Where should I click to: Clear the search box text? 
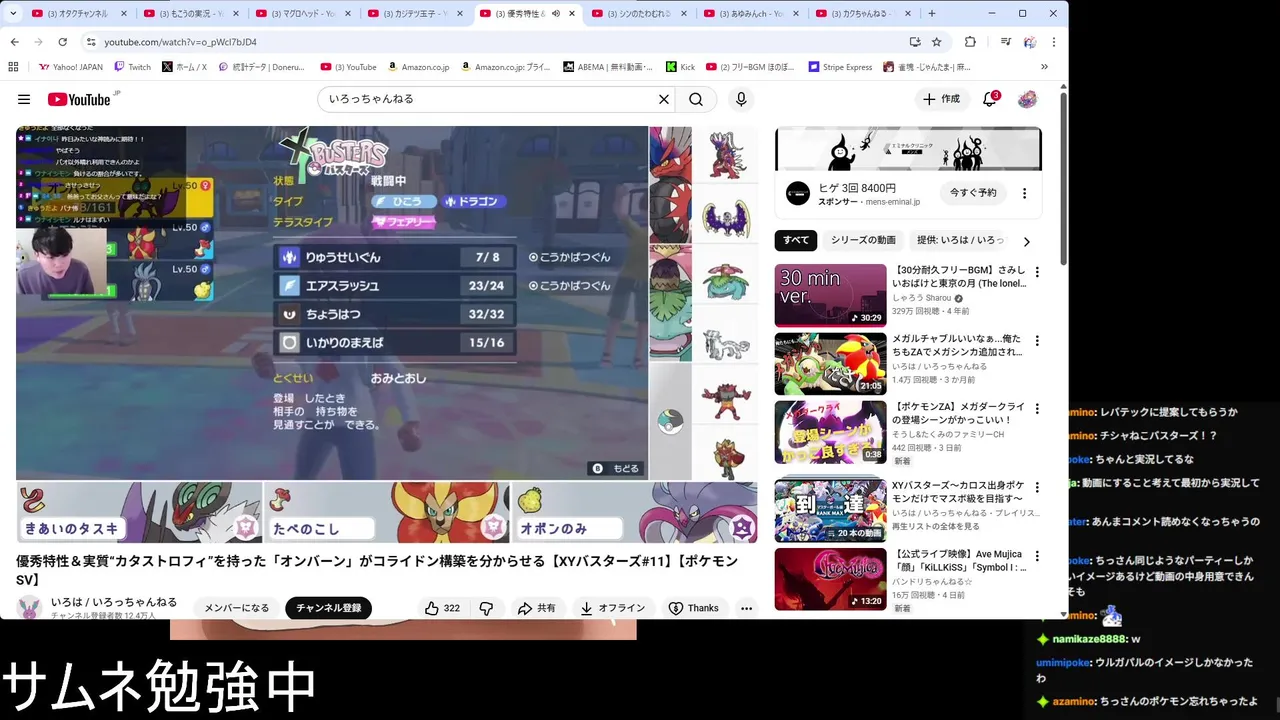(x=663, y=99)
